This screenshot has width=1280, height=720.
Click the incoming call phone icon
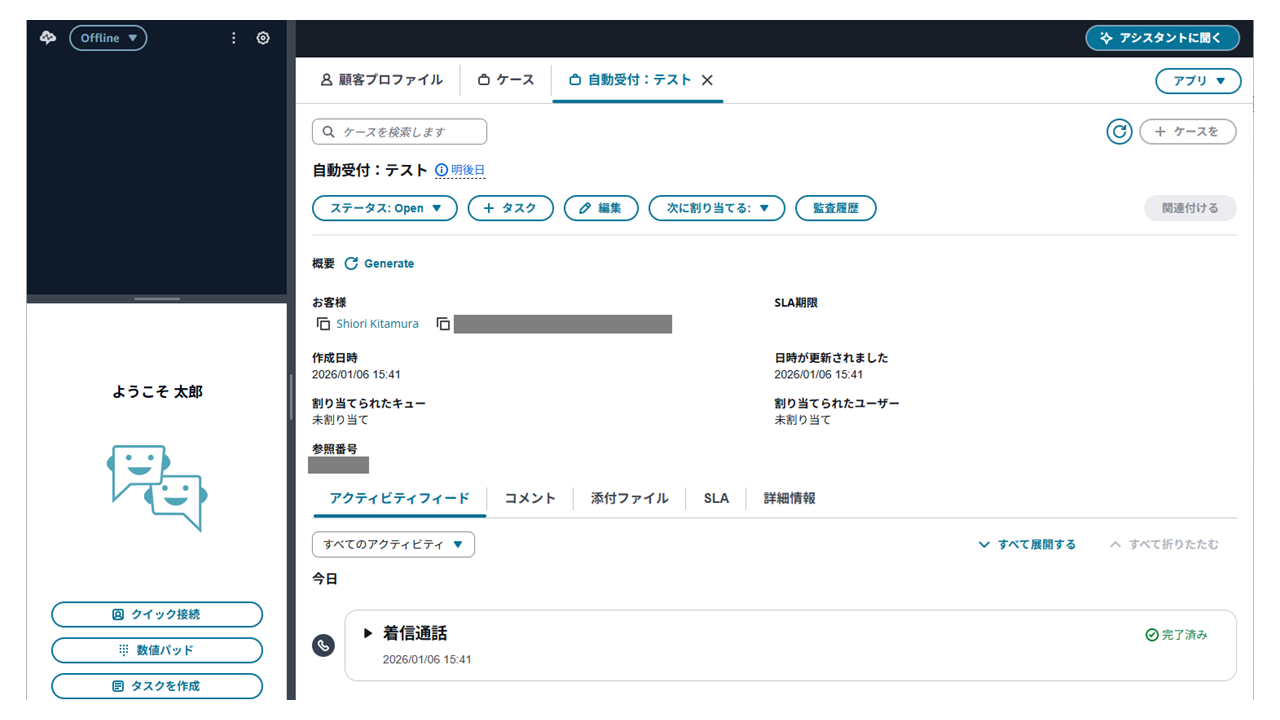click(x=323, y=645)
